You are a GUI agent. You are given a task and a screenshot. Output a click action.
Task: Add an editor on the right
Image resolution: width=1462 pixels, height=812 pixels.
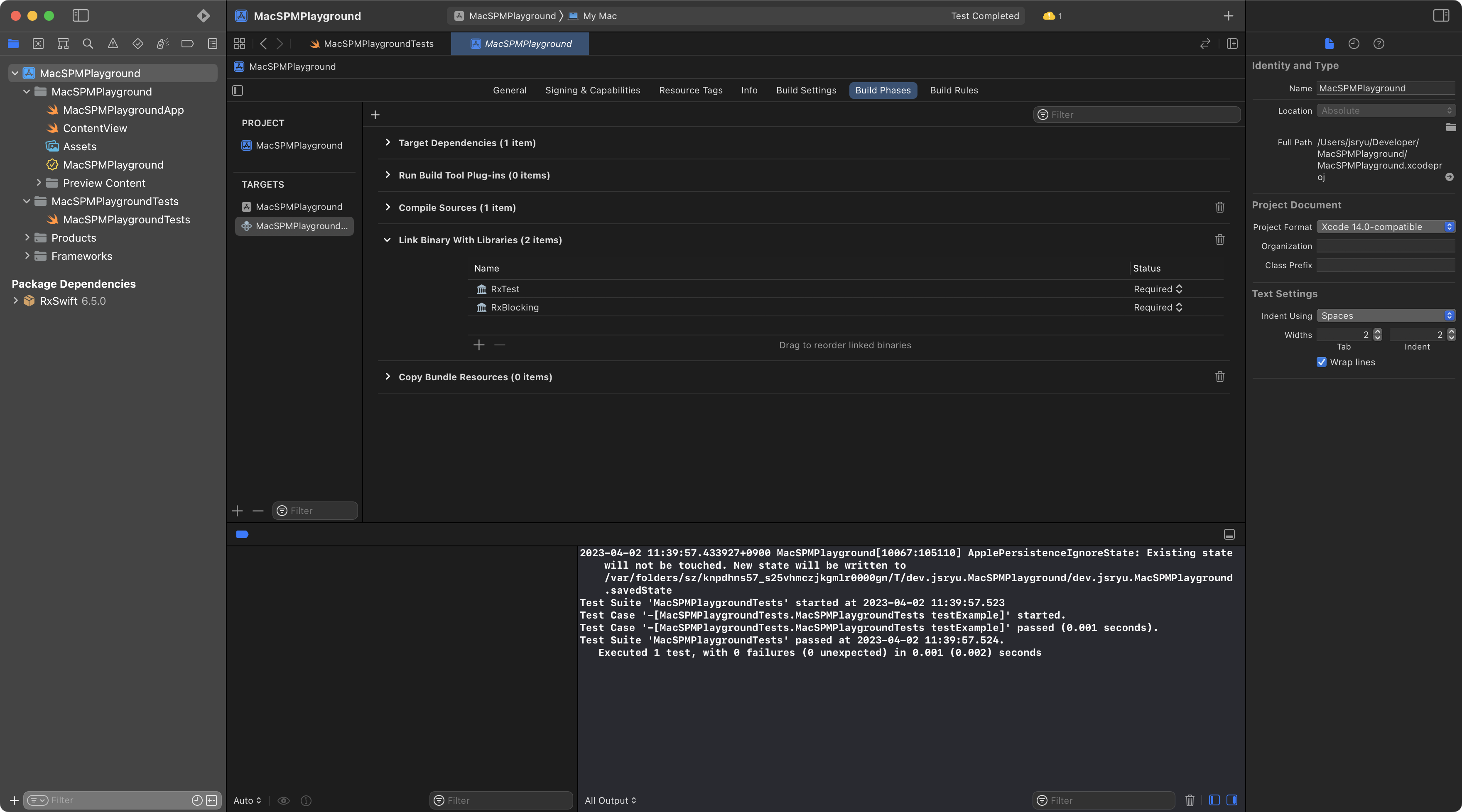click(x=1232, y=44)
